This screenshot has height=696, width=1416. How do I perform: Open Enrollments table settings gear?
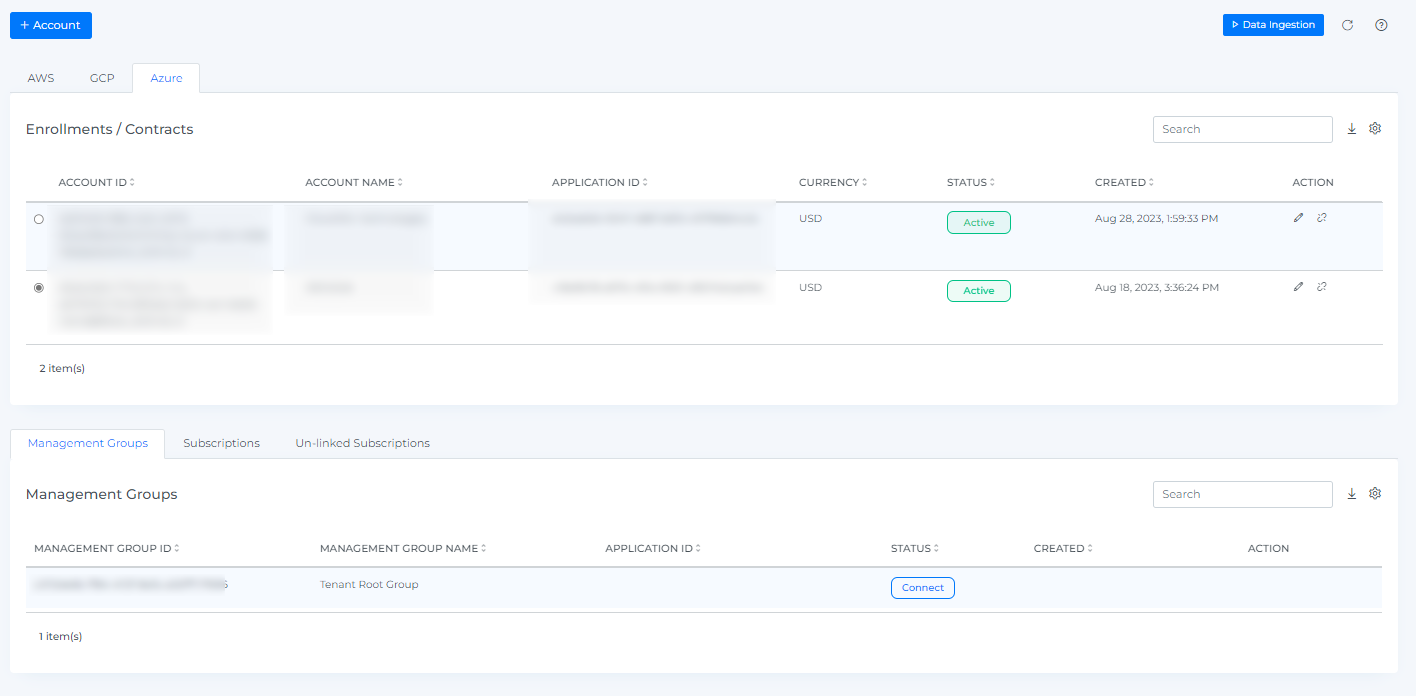[1375, 129]
